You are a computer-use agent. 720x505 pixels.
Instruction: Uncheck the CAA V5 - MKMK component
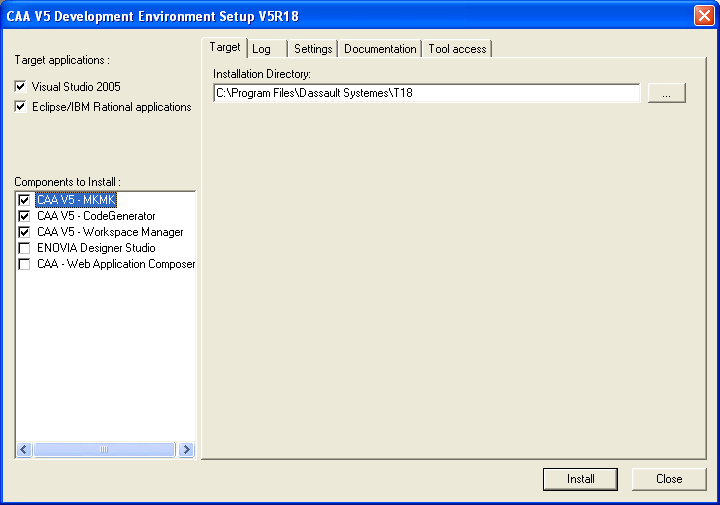pyautogui.click(x=24, y=200)
